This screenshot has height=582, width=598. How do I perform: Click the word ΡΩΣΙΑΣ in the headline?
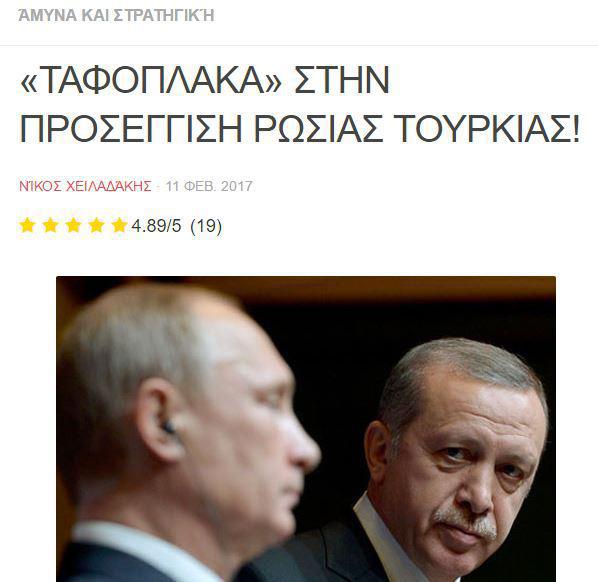tap(318, 129)
